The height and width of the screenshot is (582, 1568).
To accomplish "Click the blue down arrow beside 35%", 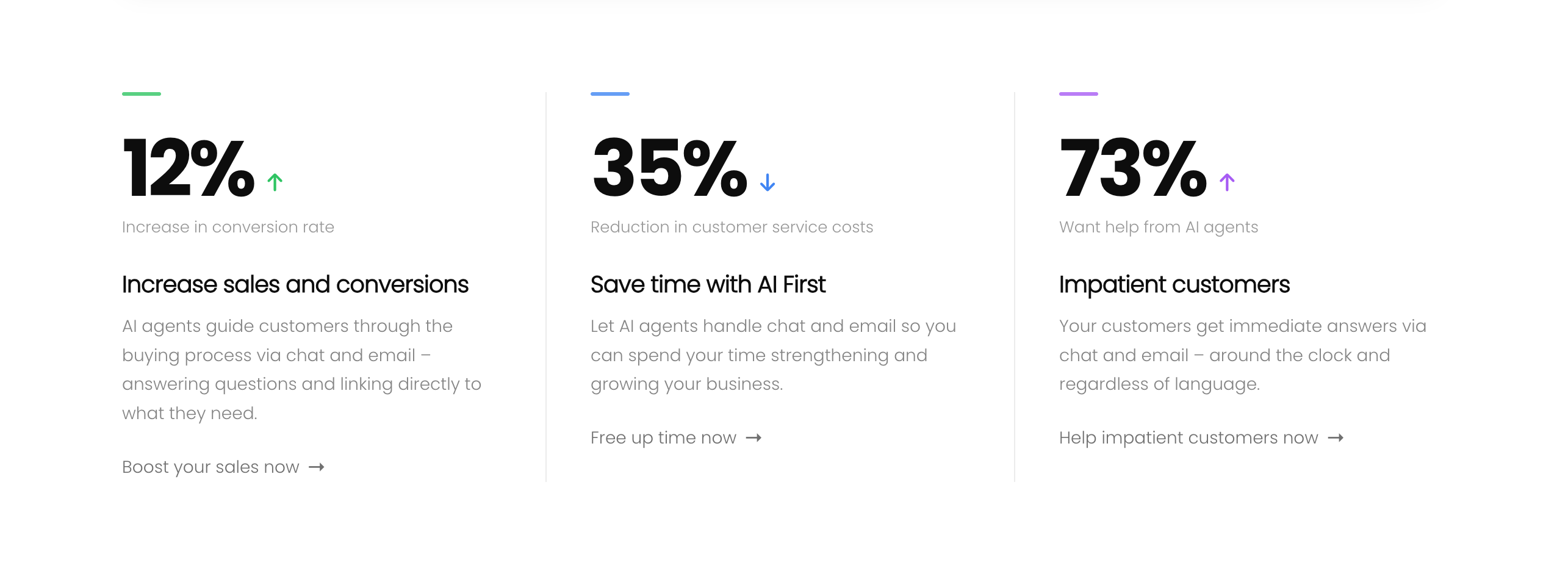I will coord(767,182).
